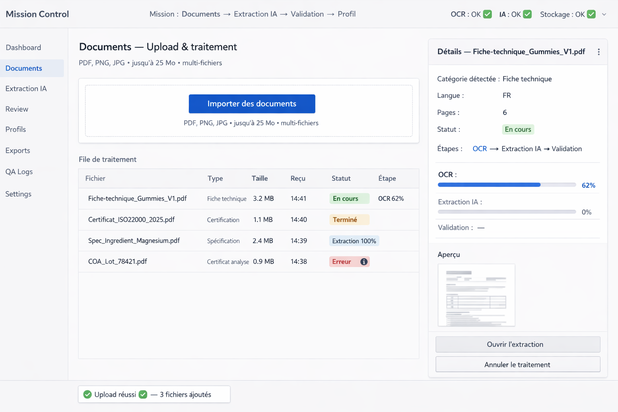Click the Stockage OK green checkmark
The width and height of the screenshot is (618, 412).
[x=591, y=14]
